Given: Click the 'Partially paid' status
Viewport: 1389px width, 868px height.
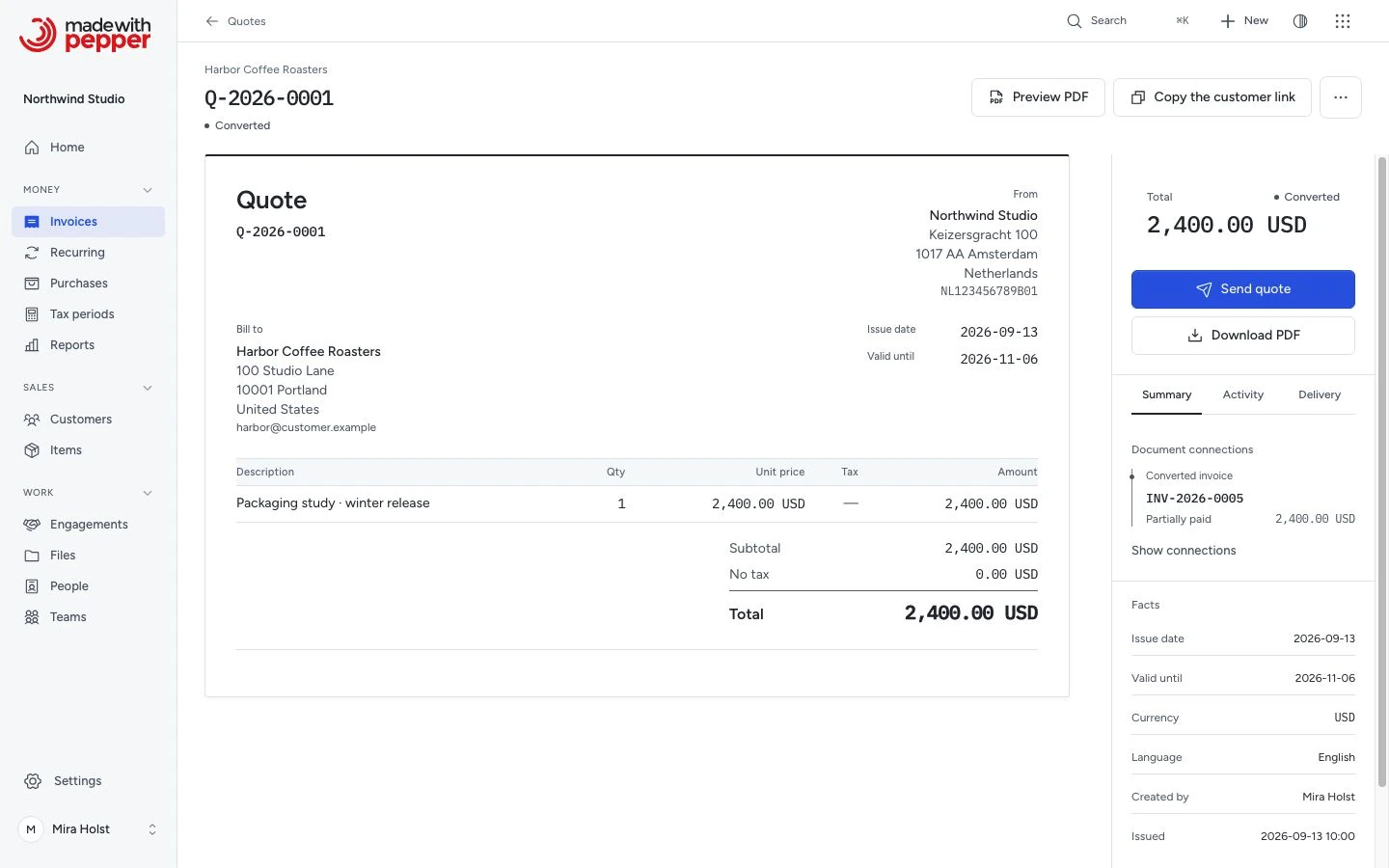Looking at the screenshot, I should pos(1178,519).
